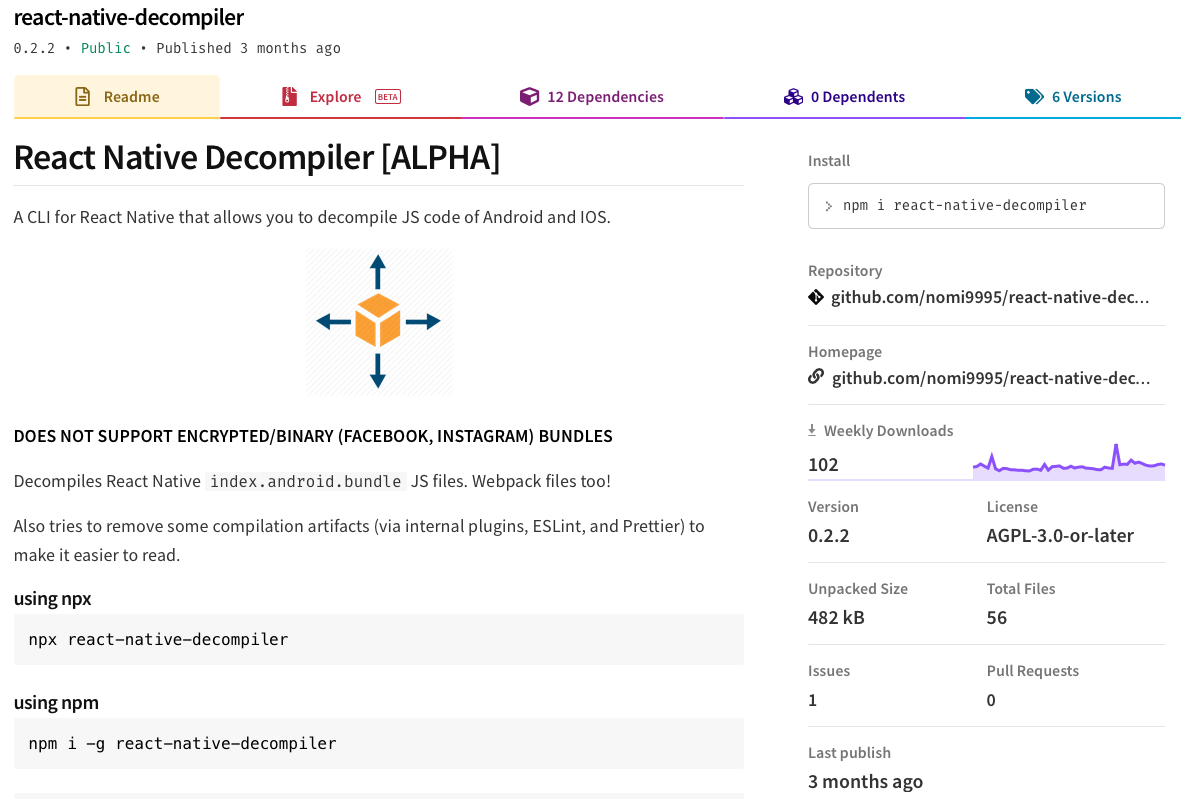
Task: Click the decompiler package logo image
Action: click(379, 322)
